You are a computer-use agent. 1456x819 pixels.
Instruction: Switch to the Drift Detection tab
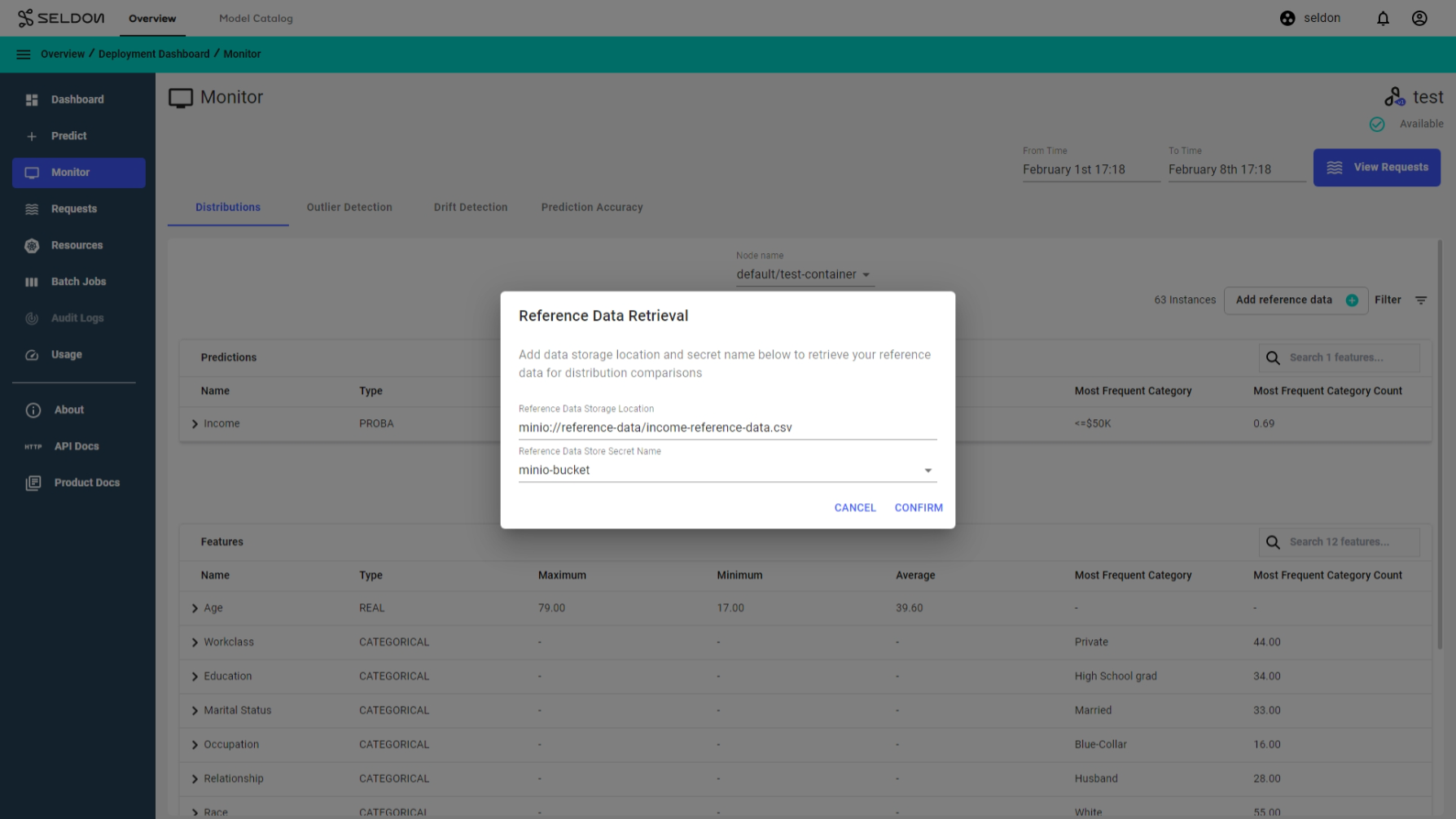tap(471, 208)
